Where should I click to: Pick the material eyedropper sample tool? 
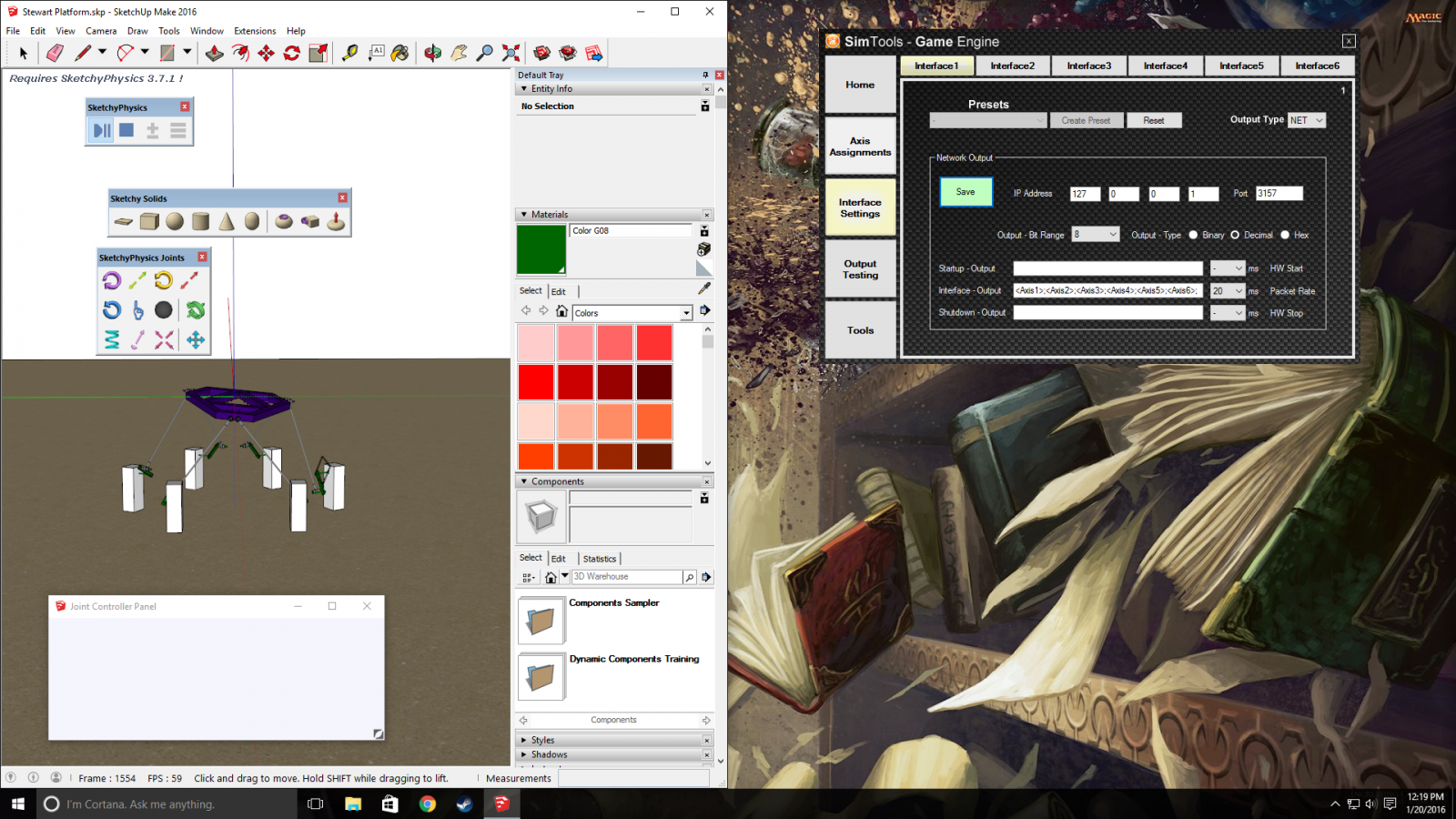[x=704, y=288]
